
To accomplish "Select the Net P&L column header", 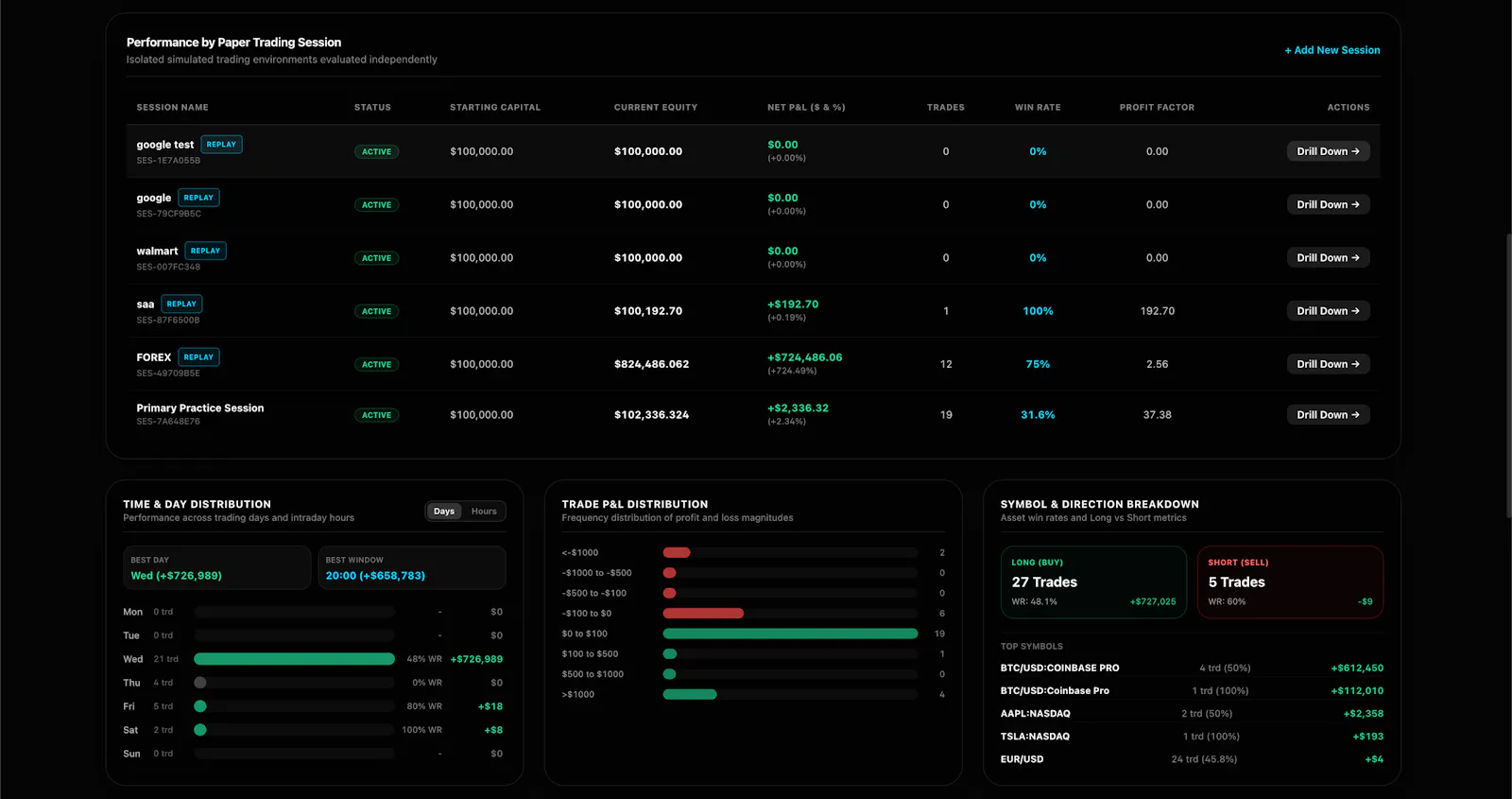I will coord(806,108).
